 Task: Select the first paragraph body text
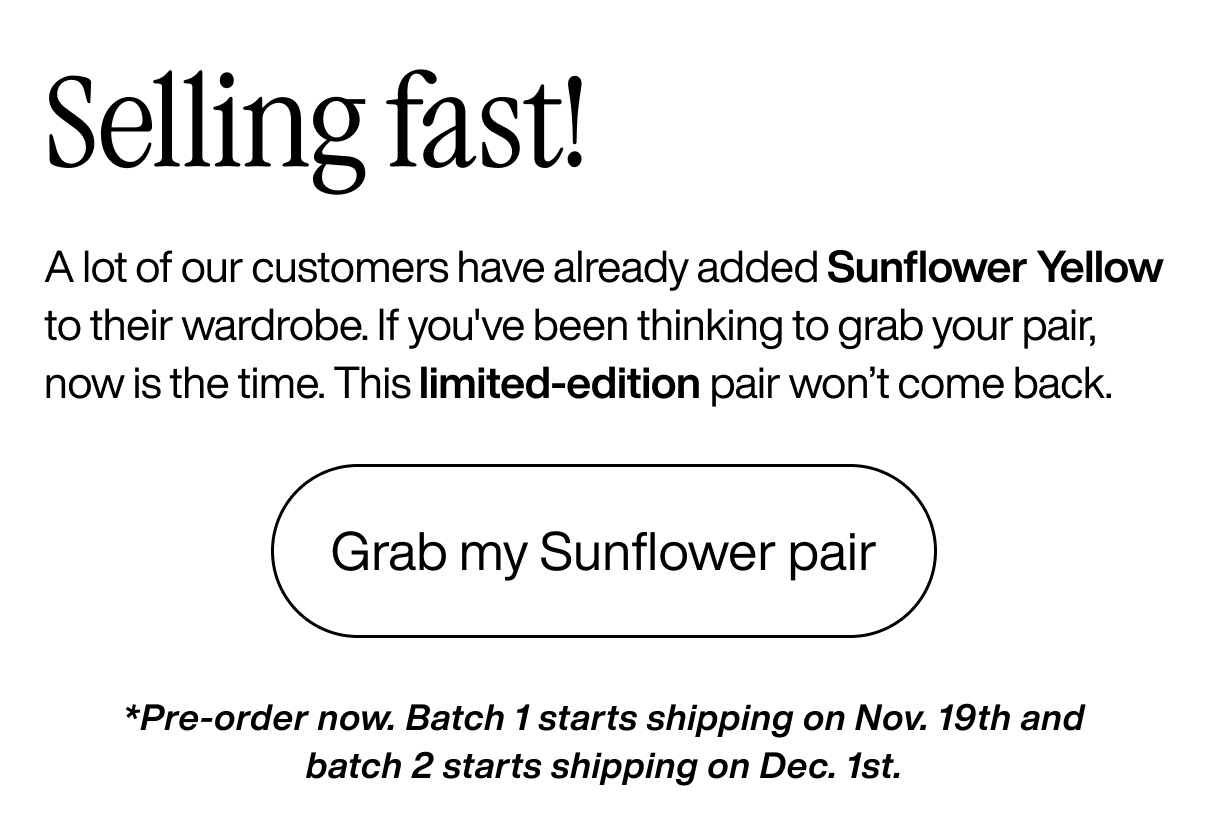coord(600,325)
